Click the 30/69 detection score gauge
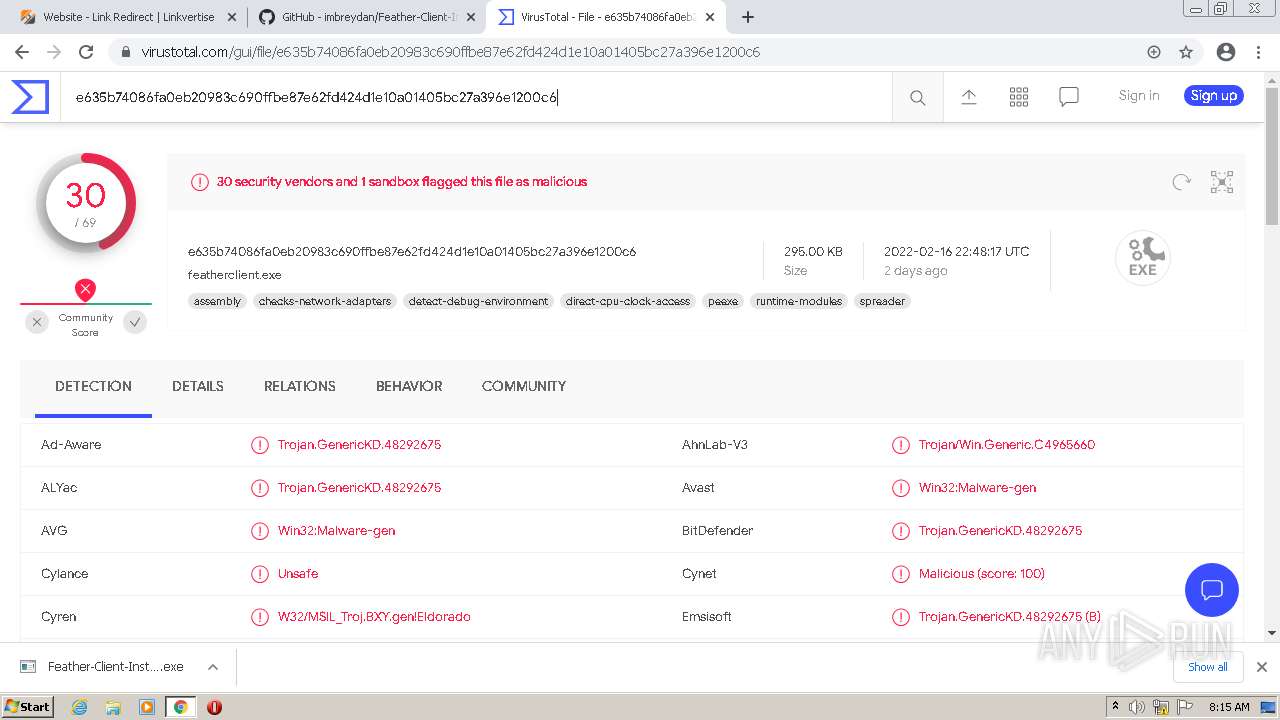Viewport: 1280px width, 720px height. click(86, 202)
